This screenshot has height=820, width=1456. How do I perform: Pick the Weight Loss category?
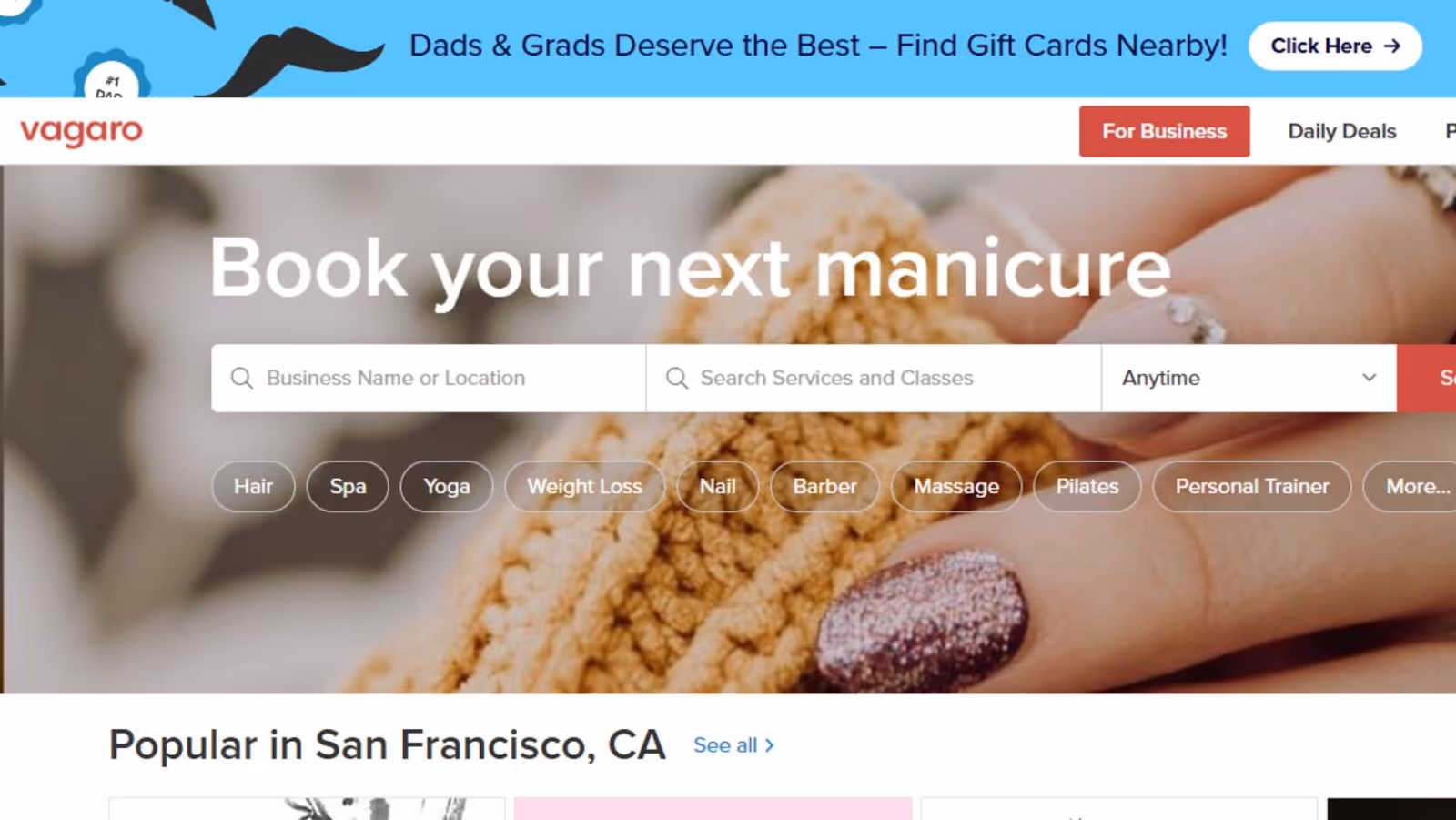tap(584, 487)
